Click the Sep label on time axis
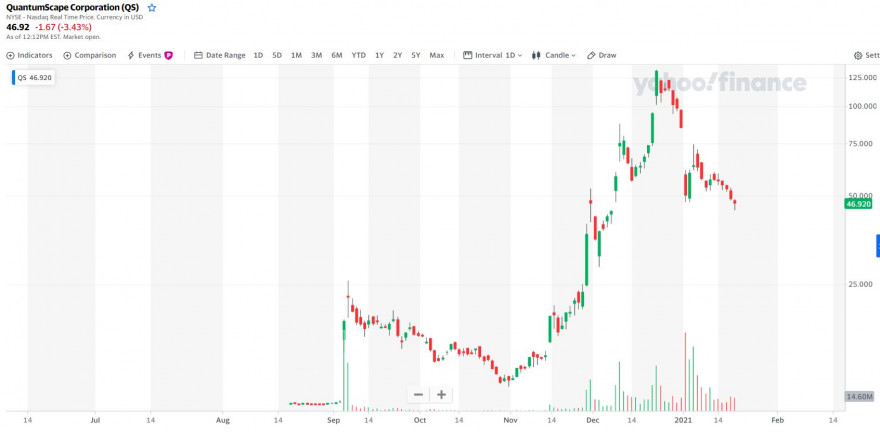Image resolution: width=880 pixels, height=432 pixels. tap(333, 419)
